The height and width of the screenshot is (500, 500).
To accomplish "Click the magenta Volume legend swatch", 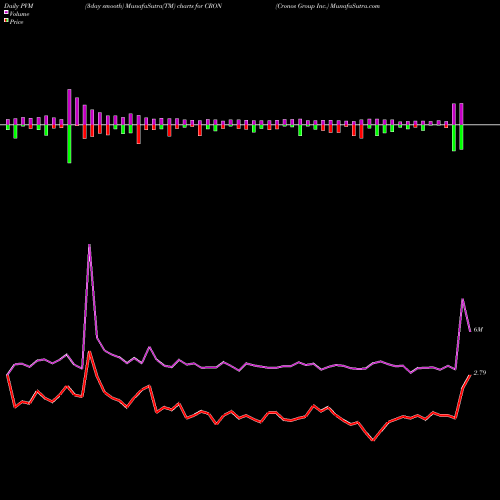I will tap(6, 12).
